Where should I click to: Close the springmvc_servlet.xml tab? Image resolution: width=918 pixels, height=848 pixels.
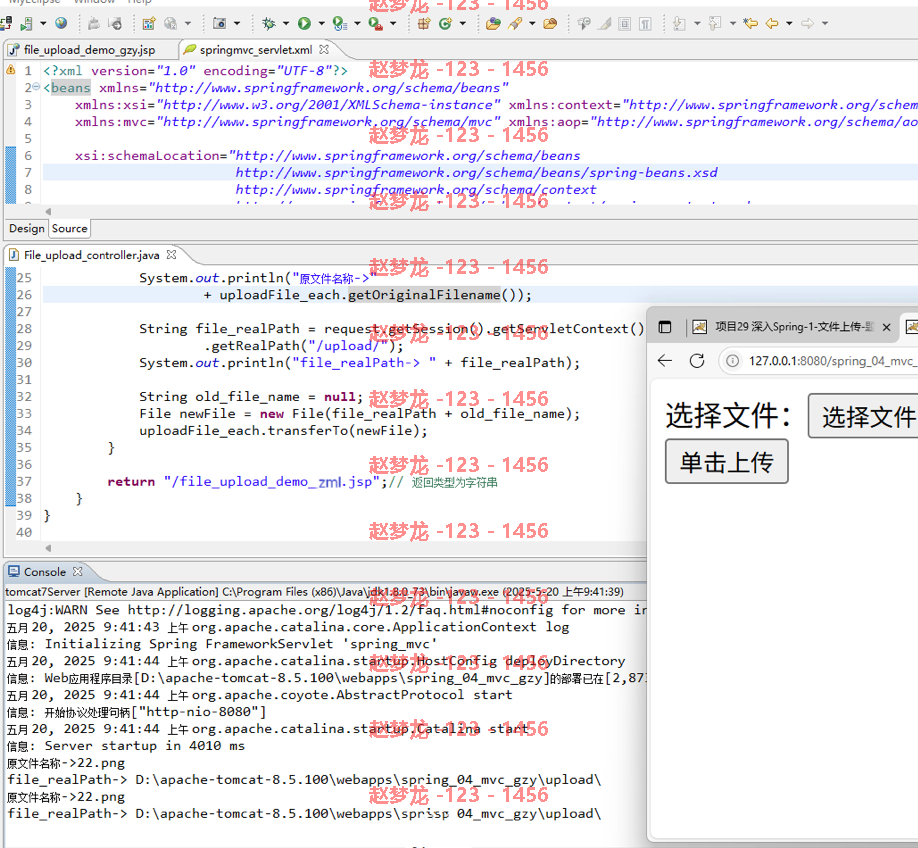click(324, 49)
